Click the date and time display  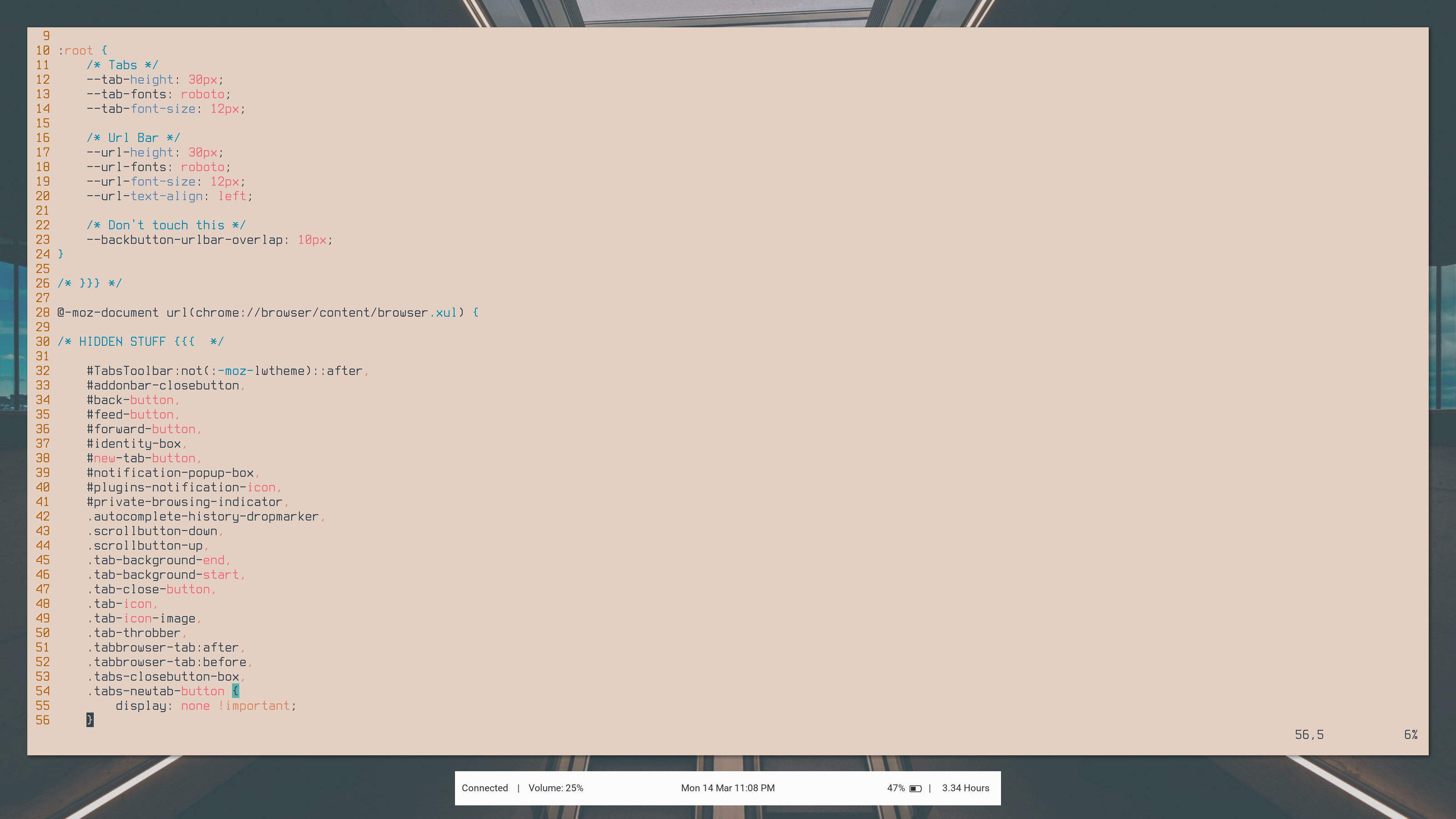click(727, 788)
